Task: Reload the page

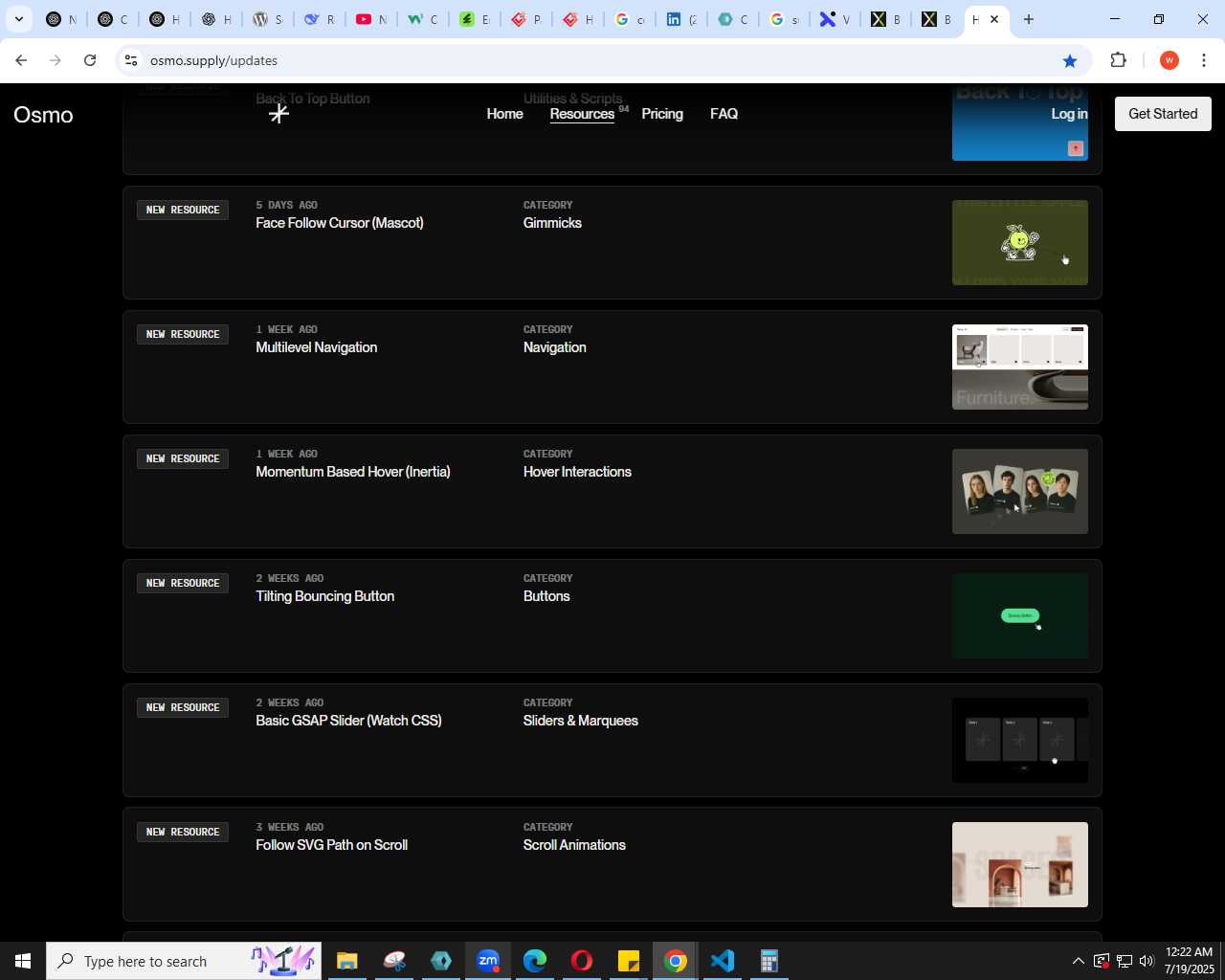Action: (x=90, y=60)
